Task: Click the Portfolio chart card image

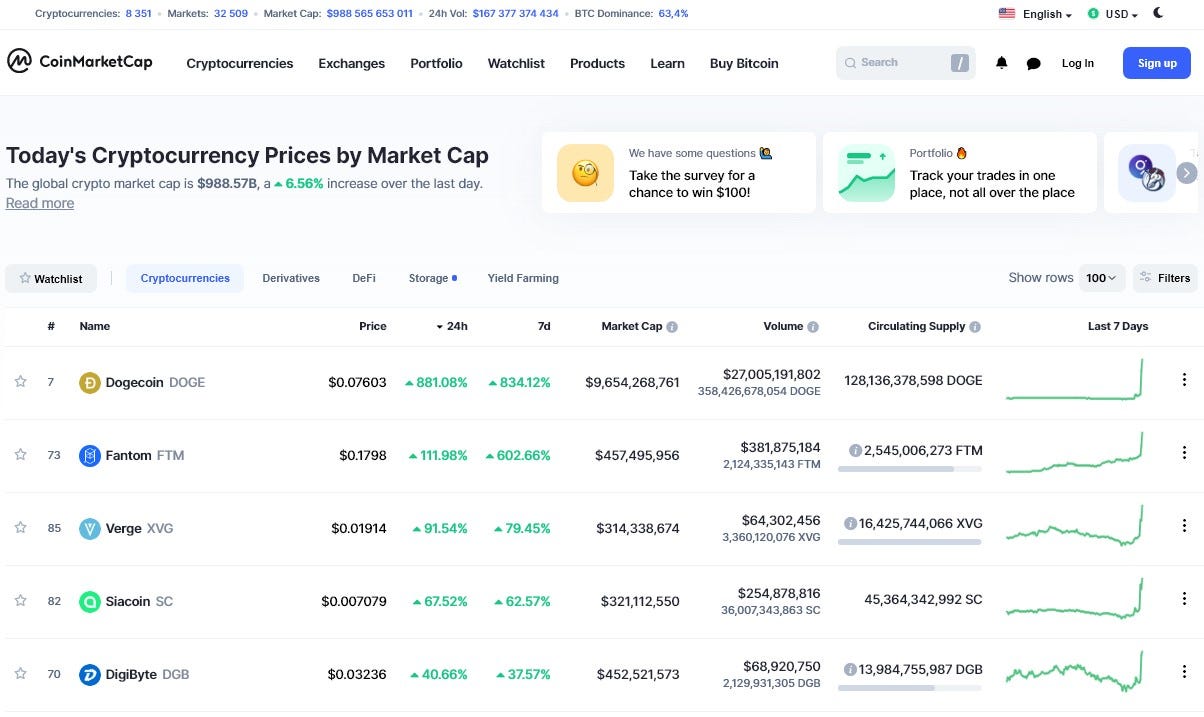Action: (x=866, y=173)
